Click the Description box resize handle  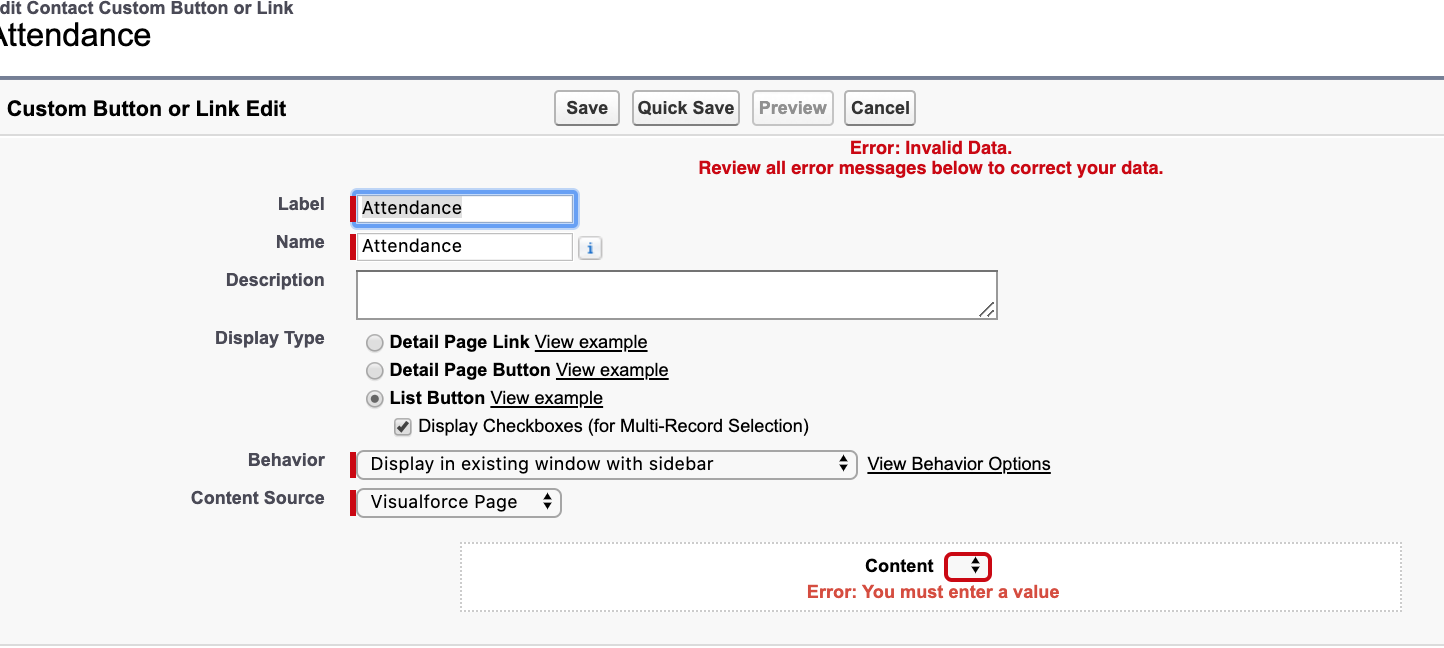coord(987,310)
